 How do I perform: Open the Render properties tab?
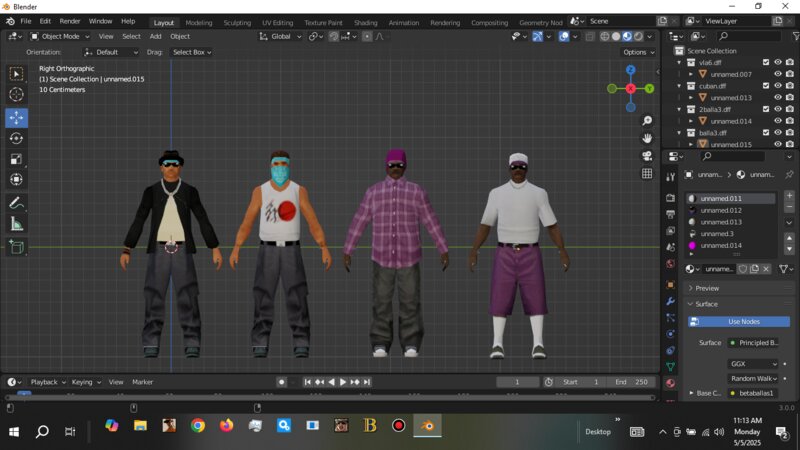670,197
